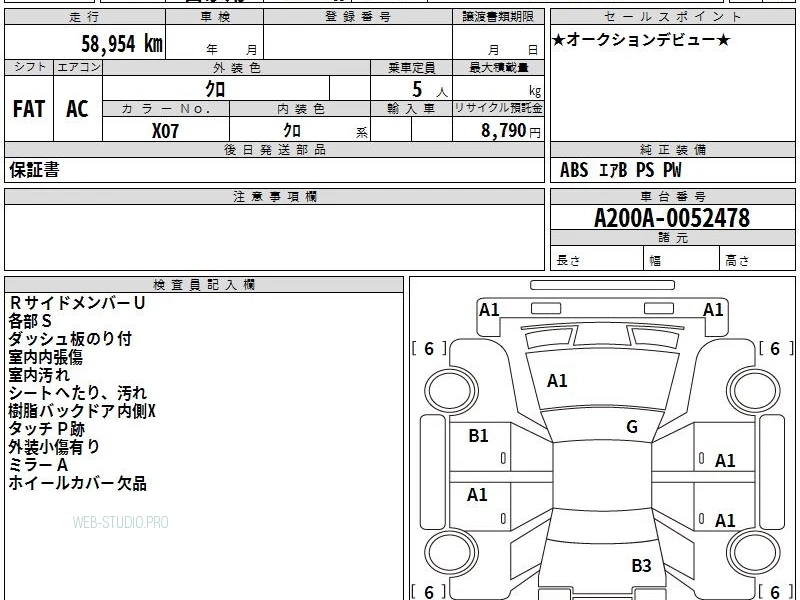Image resolution: width=800 pixels, height=600 pixels.
Task: Select the note line タッチP跡
Action: coord(46,429)
